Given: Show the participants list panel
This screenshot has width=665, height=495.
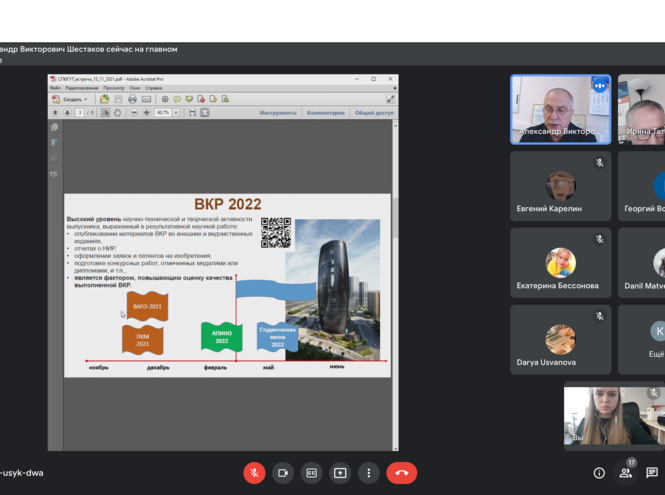Looking at the screenshot, I should coord(626,473).
